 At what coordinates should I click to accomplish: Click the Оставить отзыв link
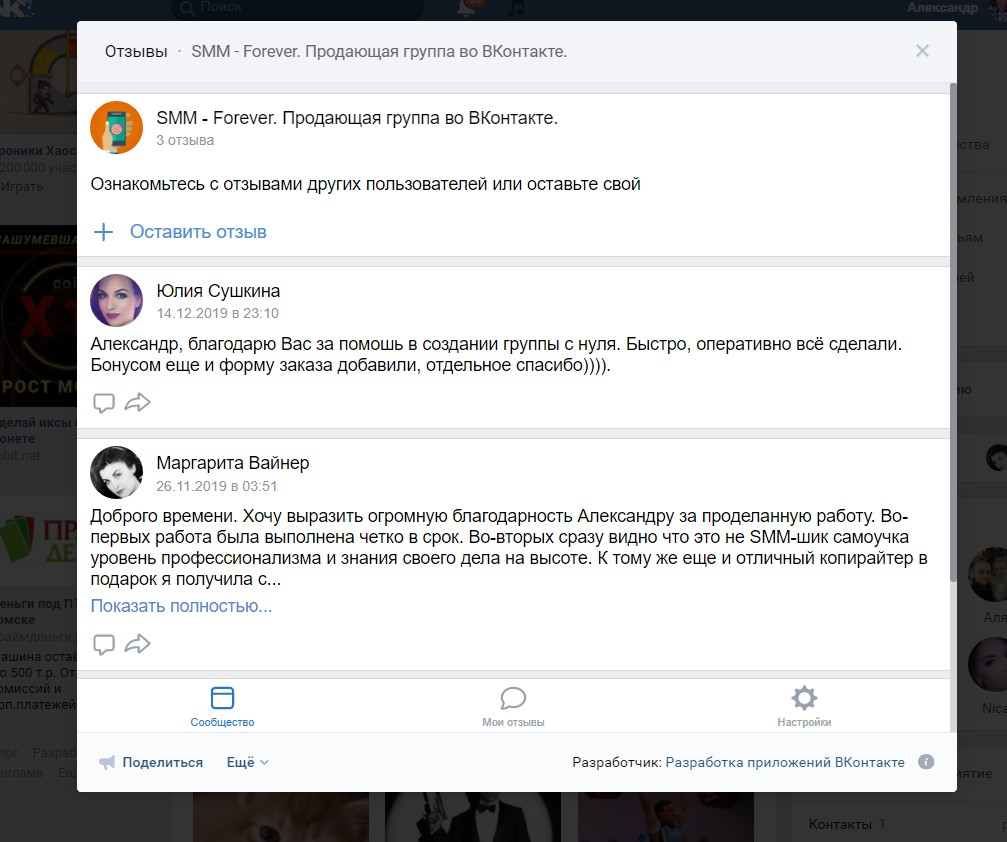[198, 232]
